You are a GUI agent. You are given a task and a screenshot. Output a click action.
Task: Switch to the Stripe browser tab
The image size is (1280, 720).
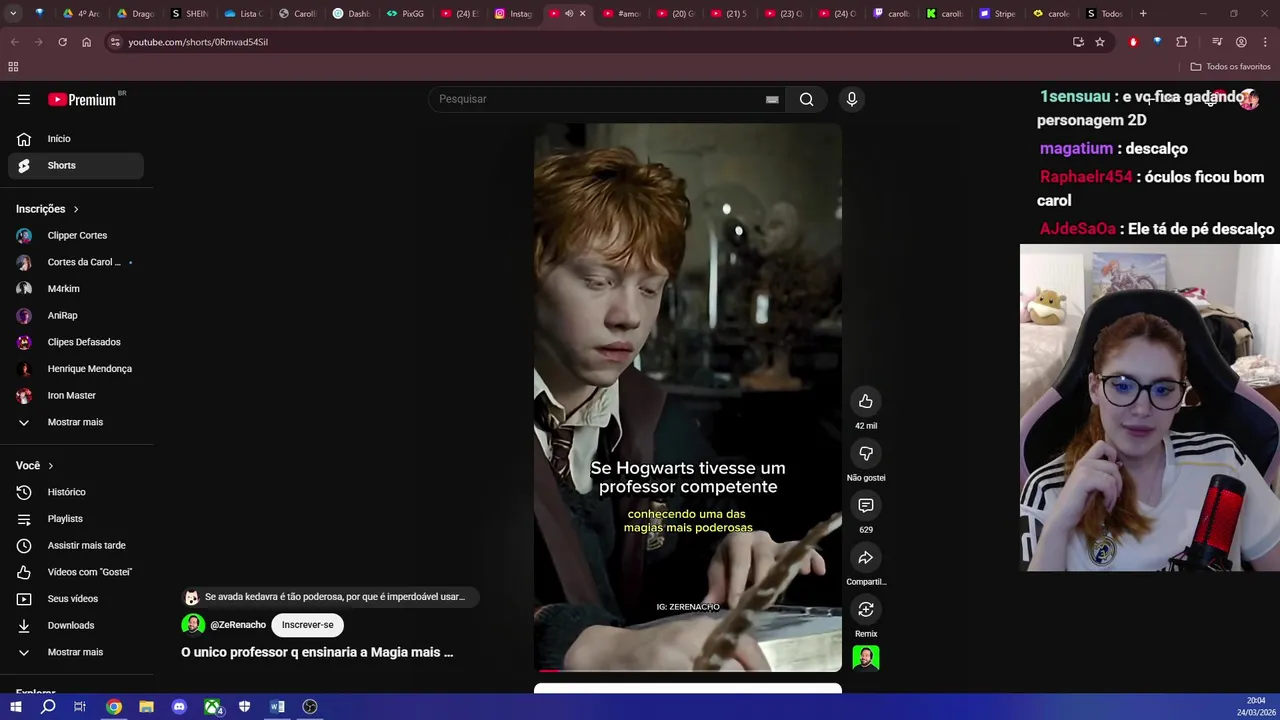[x=998, y=14]
